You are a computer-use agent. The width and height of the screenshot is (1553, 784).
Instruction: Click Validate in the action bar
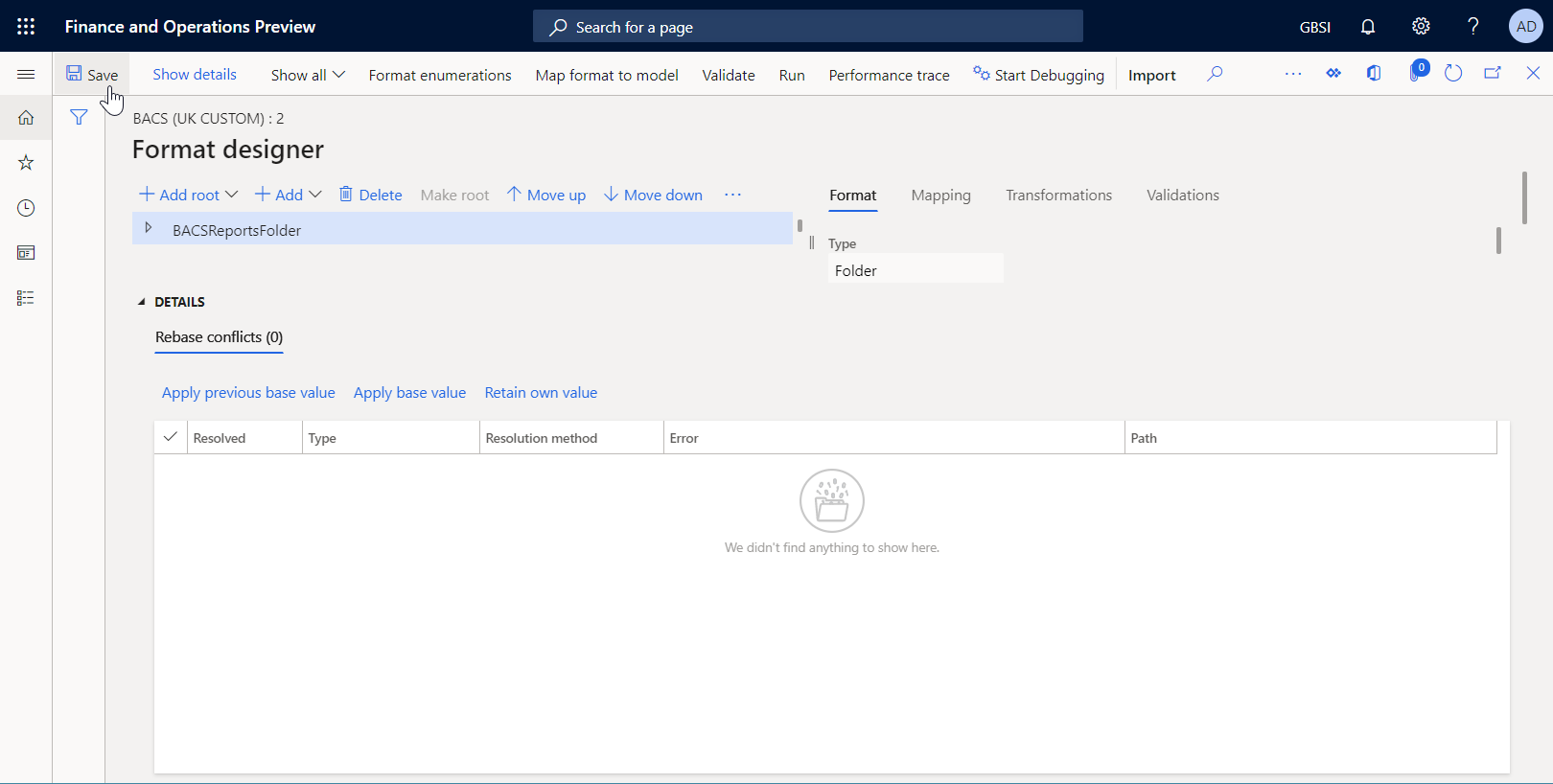729,75
